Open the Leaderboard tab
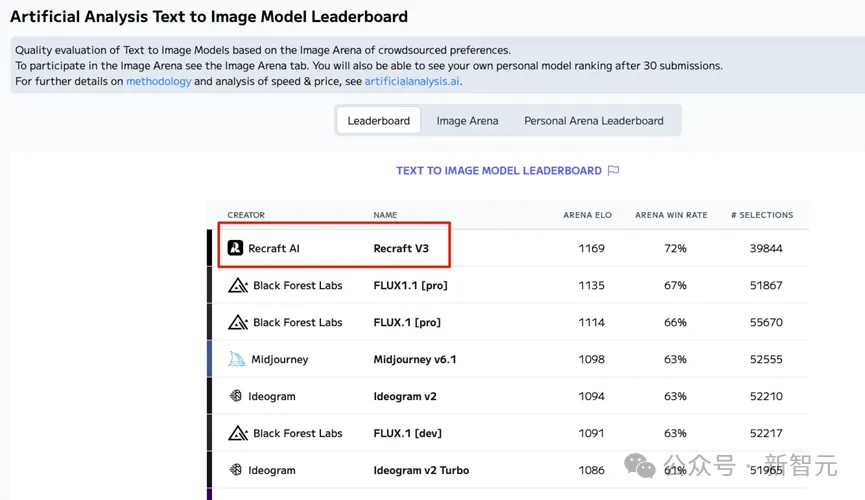The image size is (865, 500). [378, 120]
